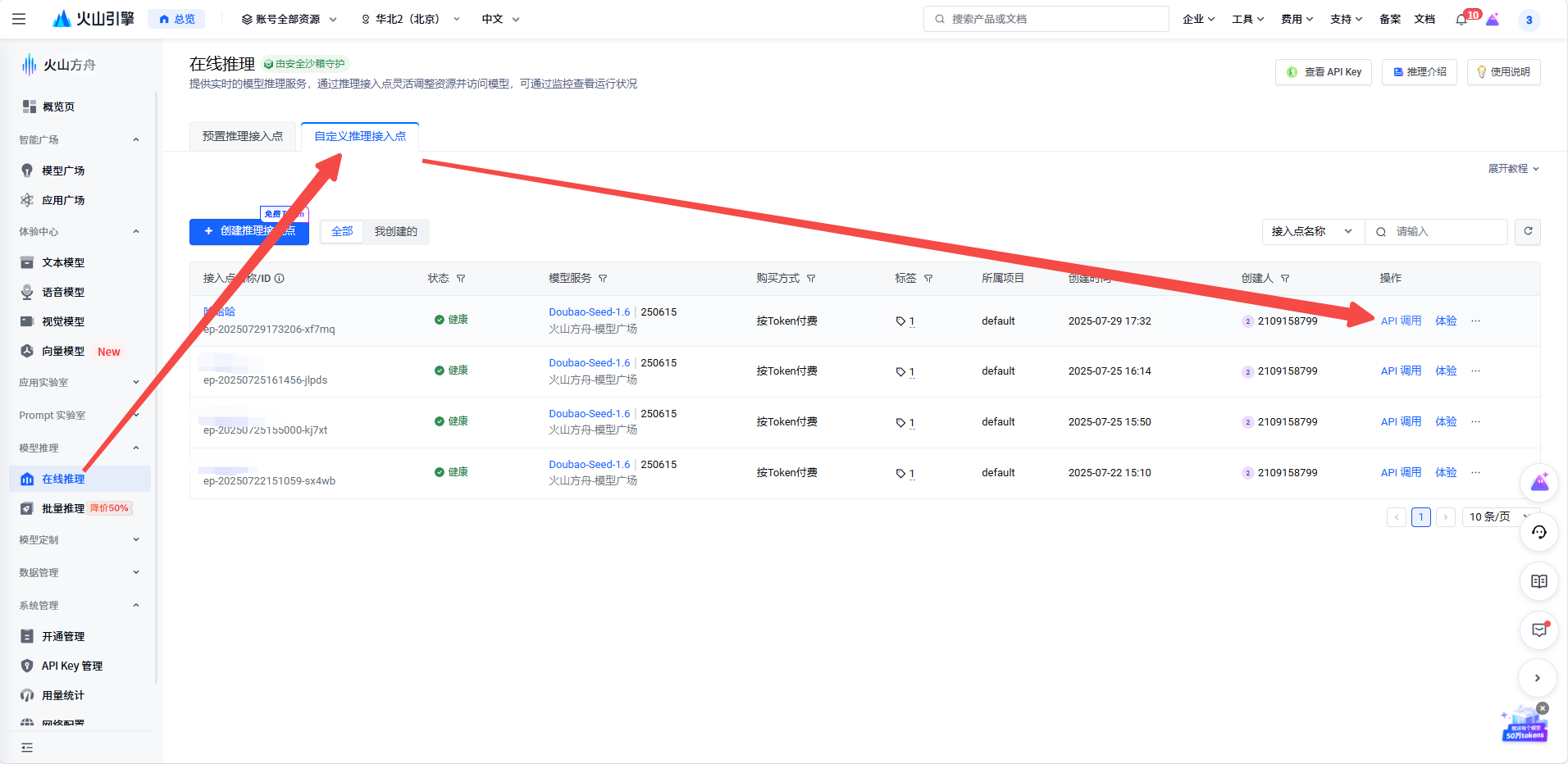This screenshot has height=764, width=1568.
Task: Select 全部 filter toggle
Action: 342,232
